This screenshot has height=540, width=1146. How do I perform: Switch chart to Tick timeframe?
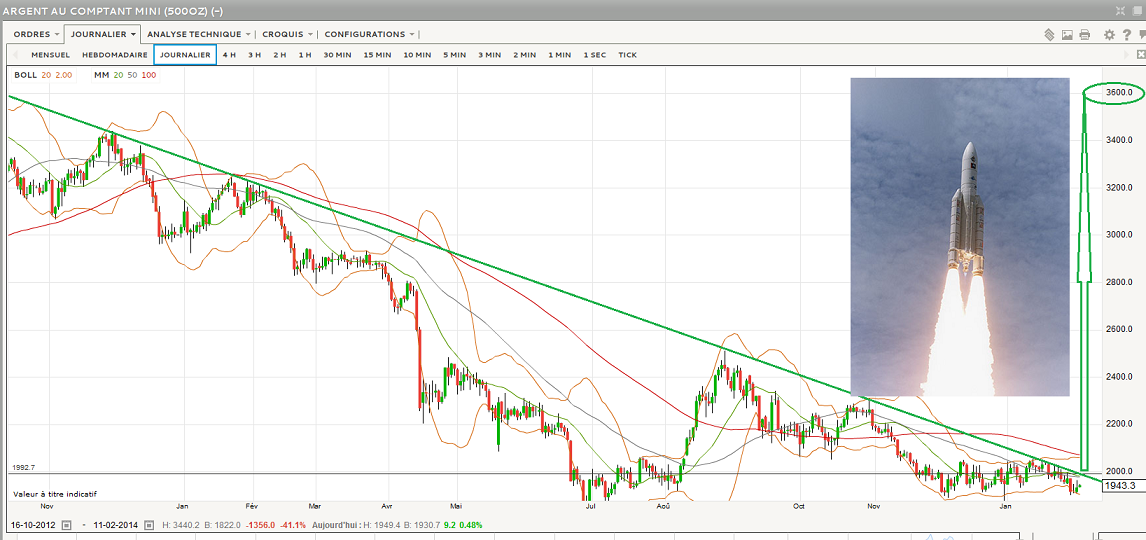click(x=627, y=55)
